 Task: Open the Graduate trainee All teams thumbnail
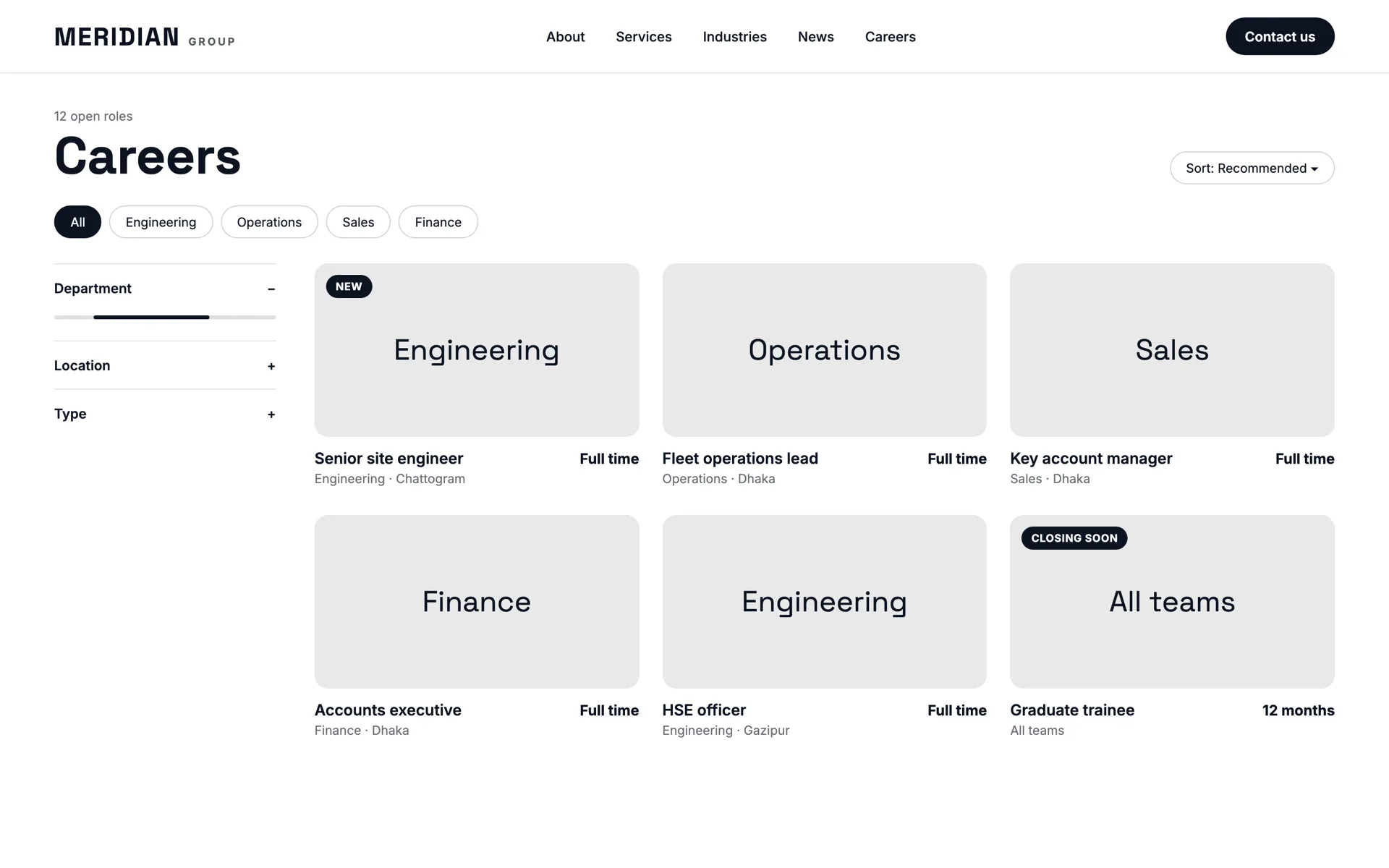coord(1172,602)
